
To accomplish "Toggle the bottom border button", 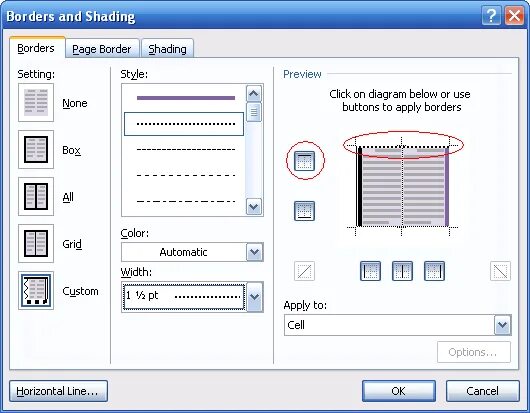I will (305, 211).
